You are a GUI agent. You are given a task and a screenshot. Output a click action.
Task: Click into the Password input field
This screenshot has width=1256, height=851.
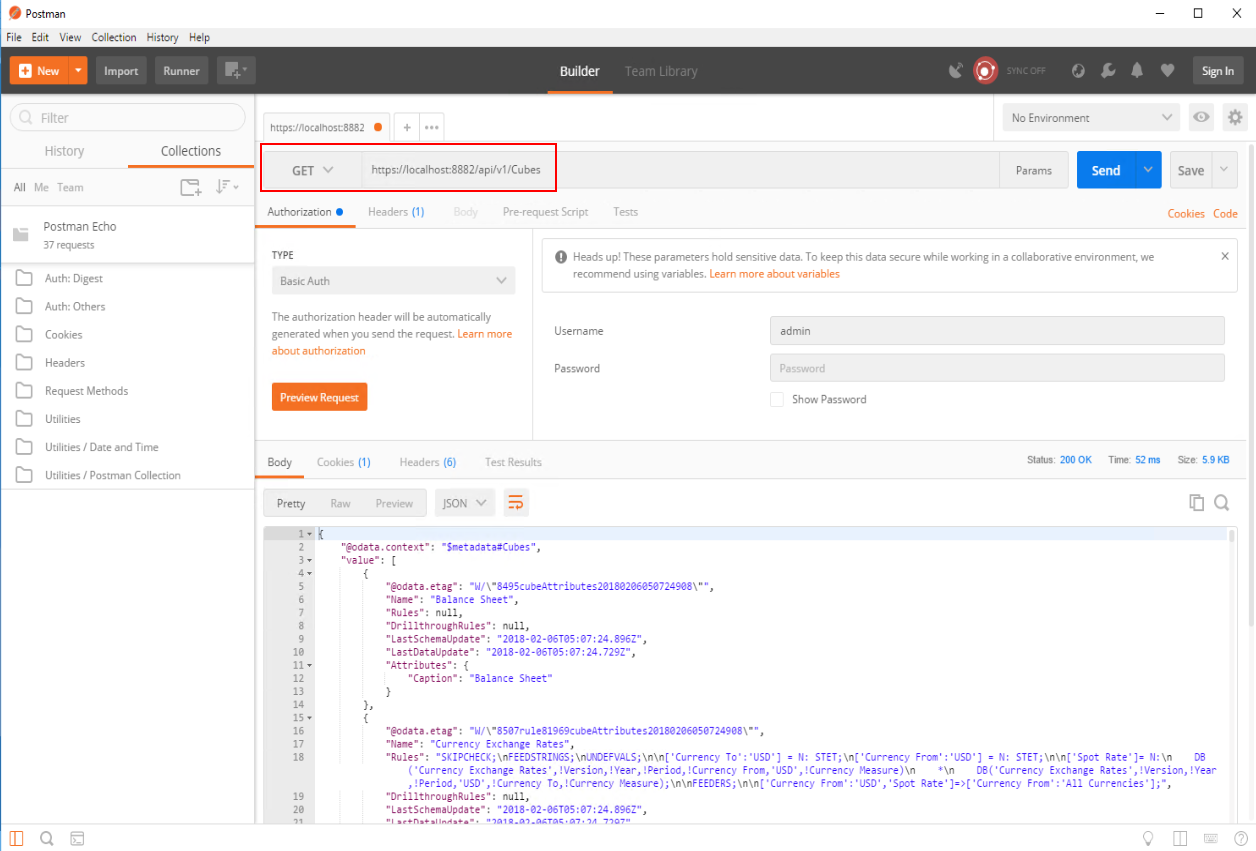coord(996,368)
